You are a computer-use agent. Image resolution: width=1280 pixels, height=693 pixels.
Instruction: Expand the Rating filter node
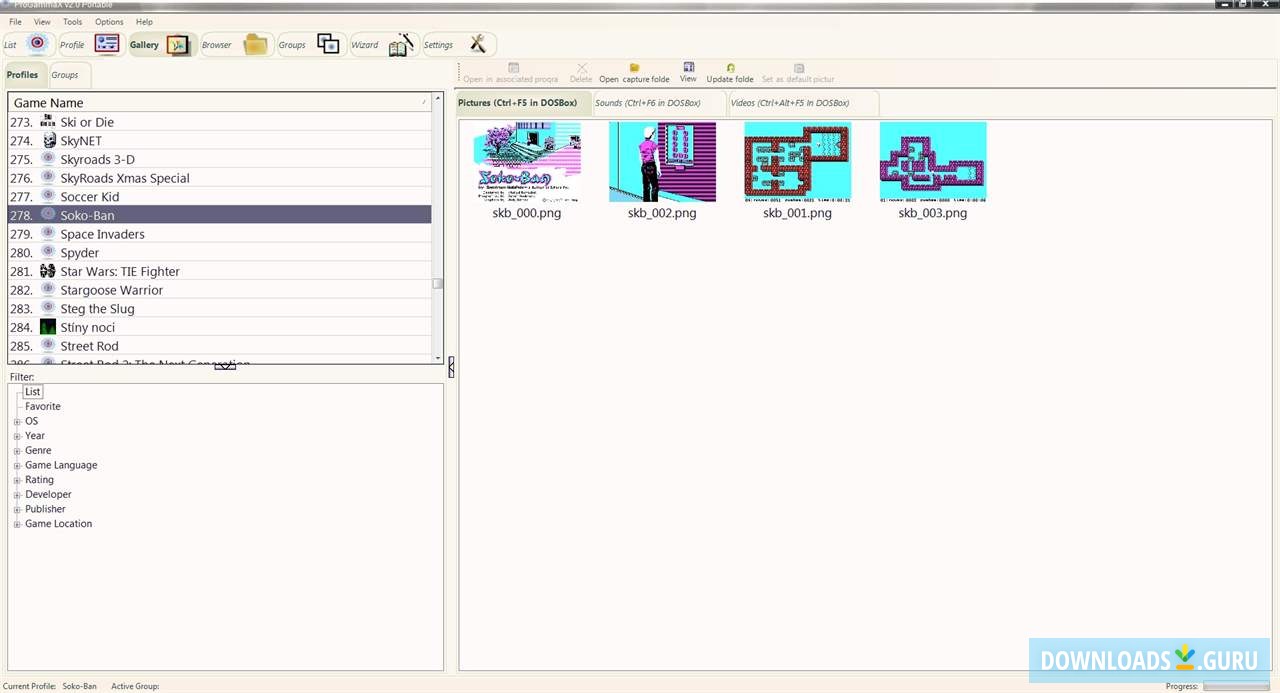(17, 480)
